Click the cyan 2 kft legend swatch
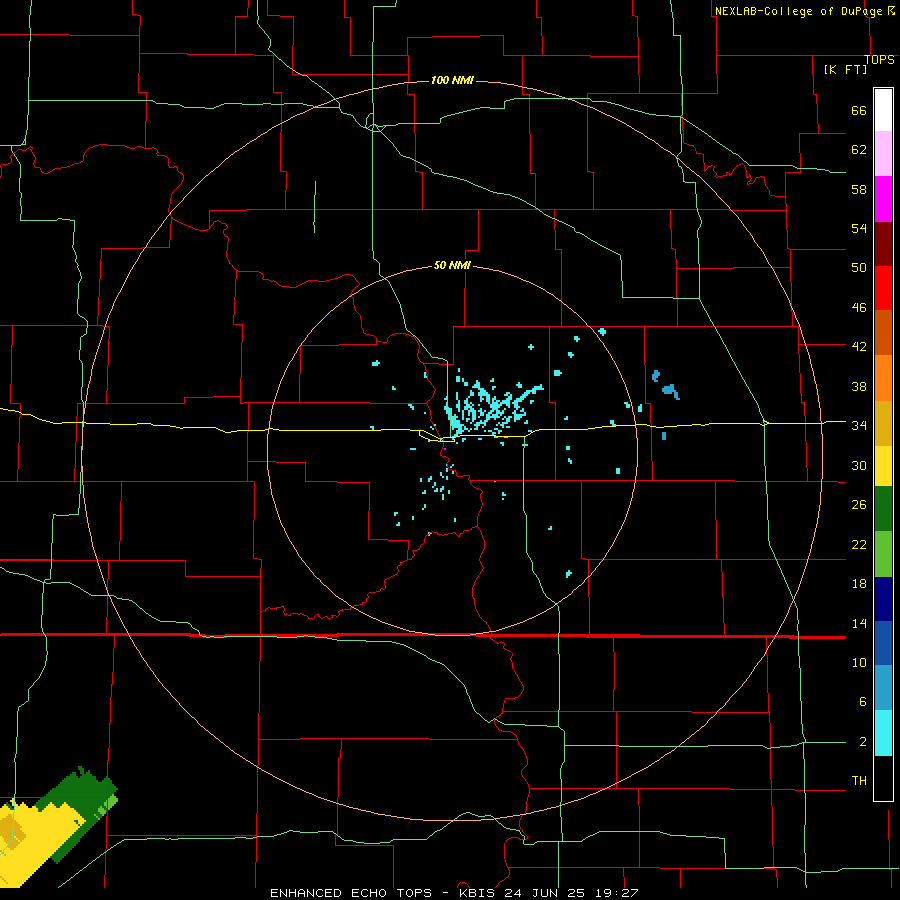Screen dimensions: 900x900 point(883,733)
